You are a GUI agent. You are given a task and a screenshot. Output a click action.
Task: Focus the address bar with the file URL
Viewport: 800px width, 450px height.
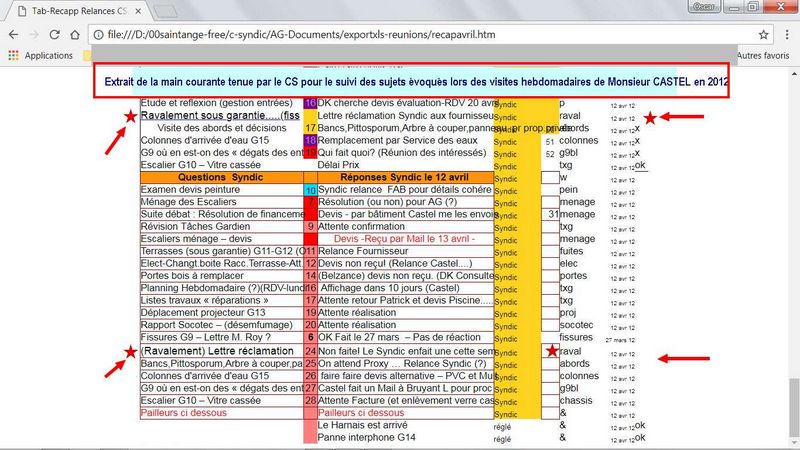point(429,35)
